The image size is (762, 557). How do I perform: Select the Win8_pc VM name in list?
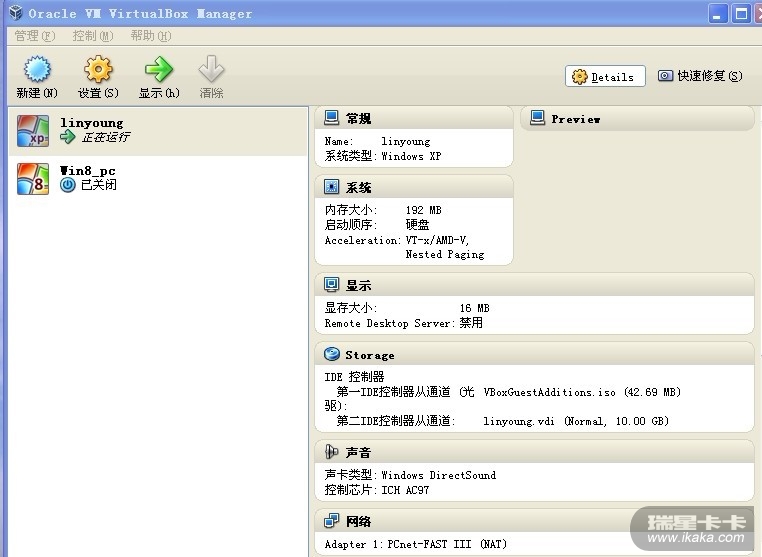coord(87,171)
